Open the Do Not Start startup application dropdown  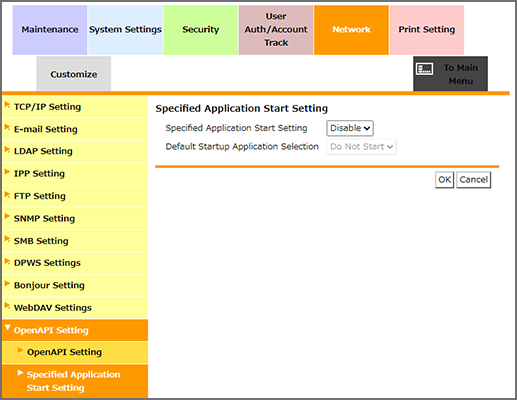click(361, 147)
